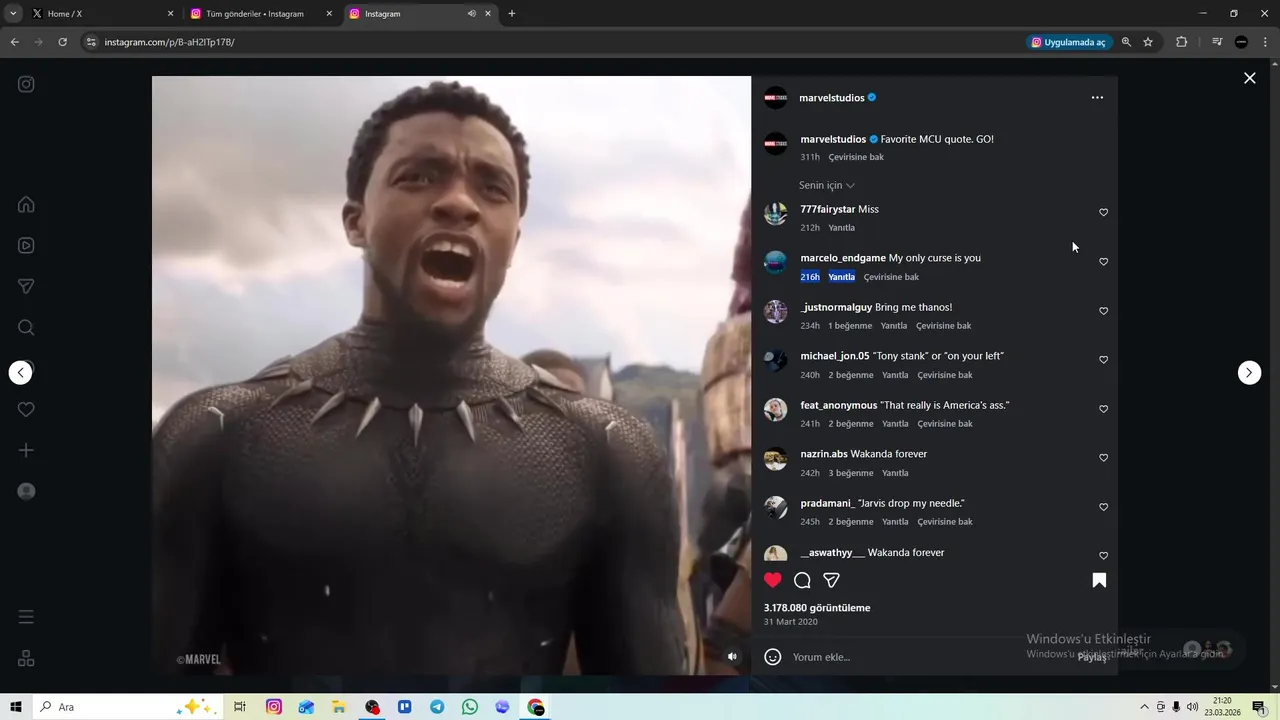
Task: Like the _justnormalguy comment
Action: [x=1104, y=311]
